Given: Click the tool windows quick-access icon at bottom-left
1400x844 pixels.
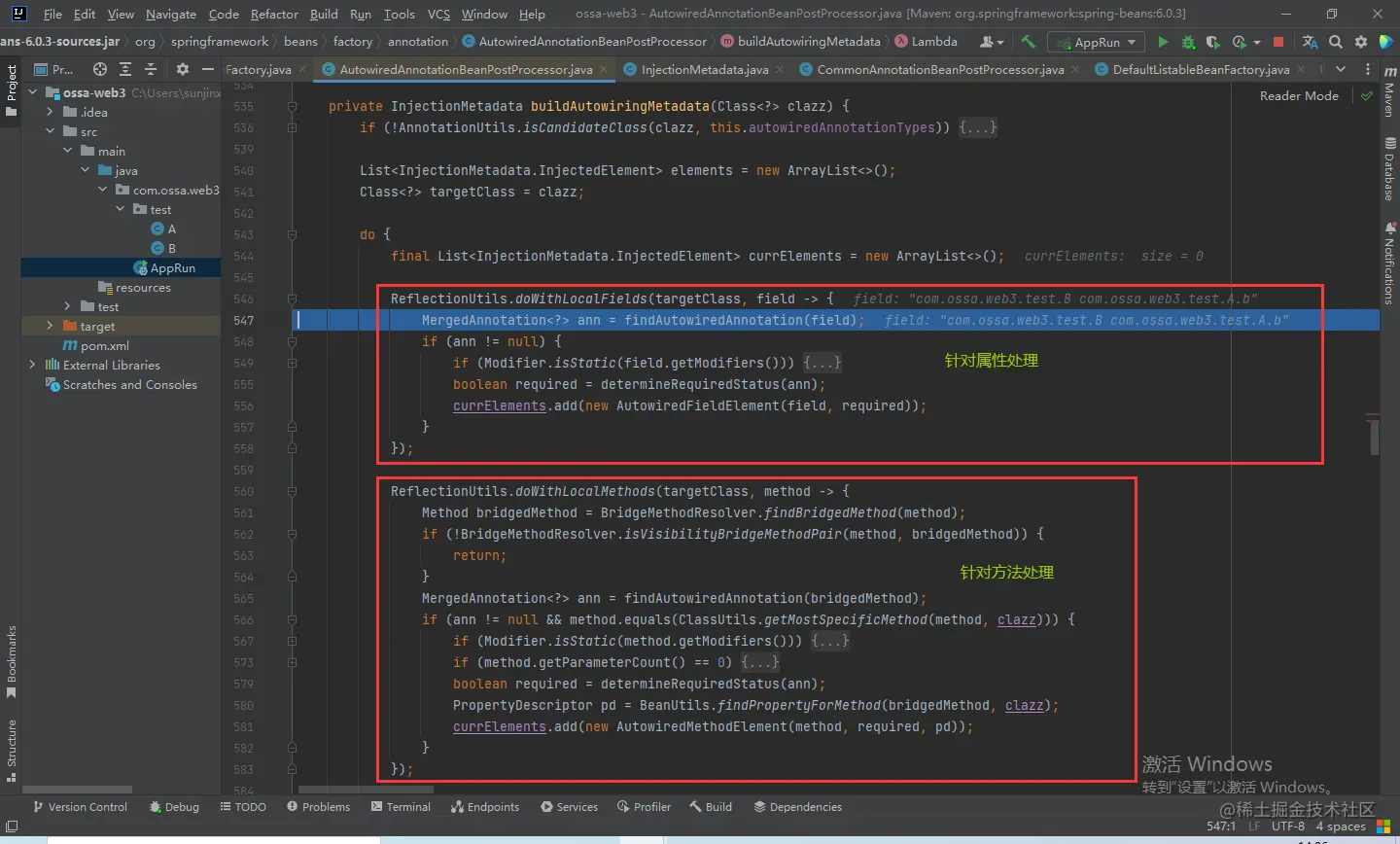Looking at the screenshot, I should (12, 826).
